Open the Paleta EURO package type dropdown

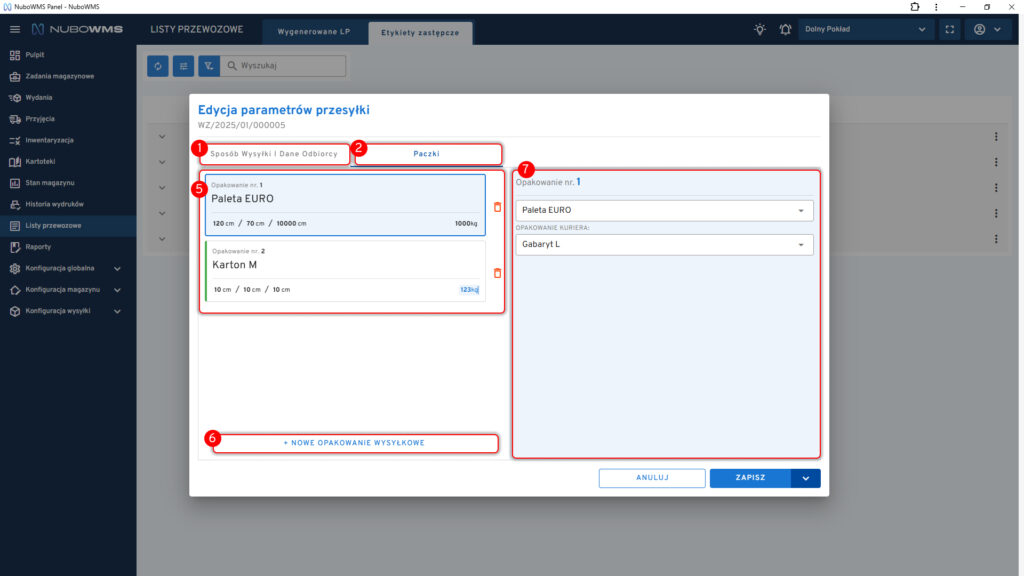(664, 210)
